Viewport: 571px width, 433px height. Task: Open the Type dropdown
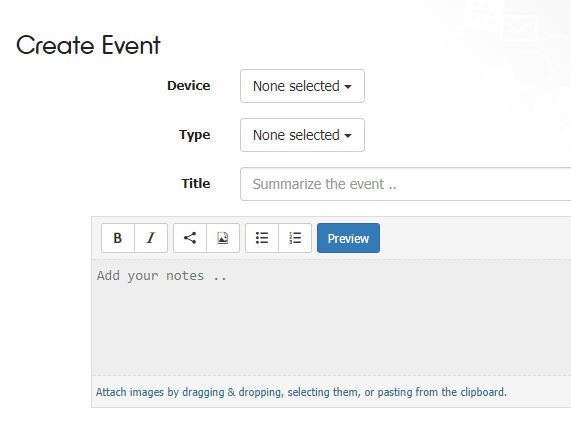coord(302,135)
